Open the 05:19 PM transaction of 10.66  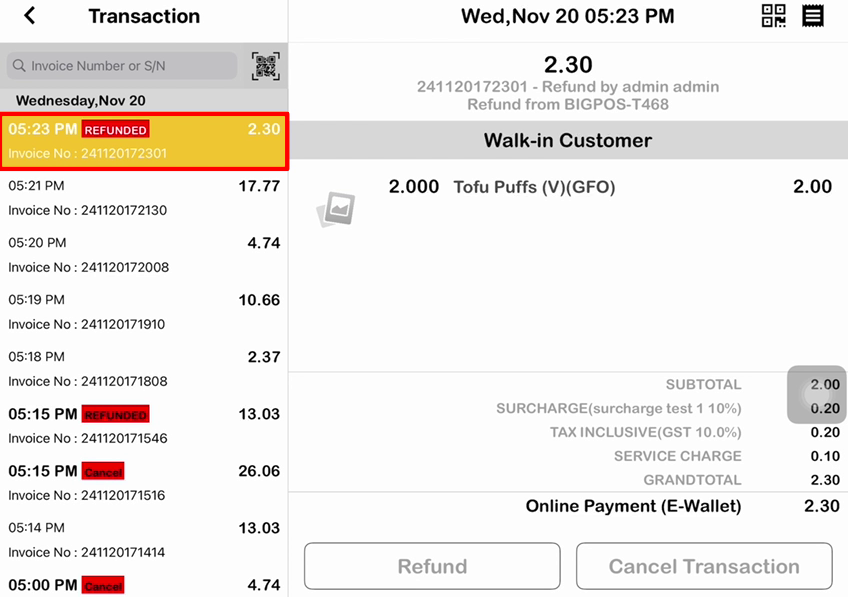coord(144,312)
